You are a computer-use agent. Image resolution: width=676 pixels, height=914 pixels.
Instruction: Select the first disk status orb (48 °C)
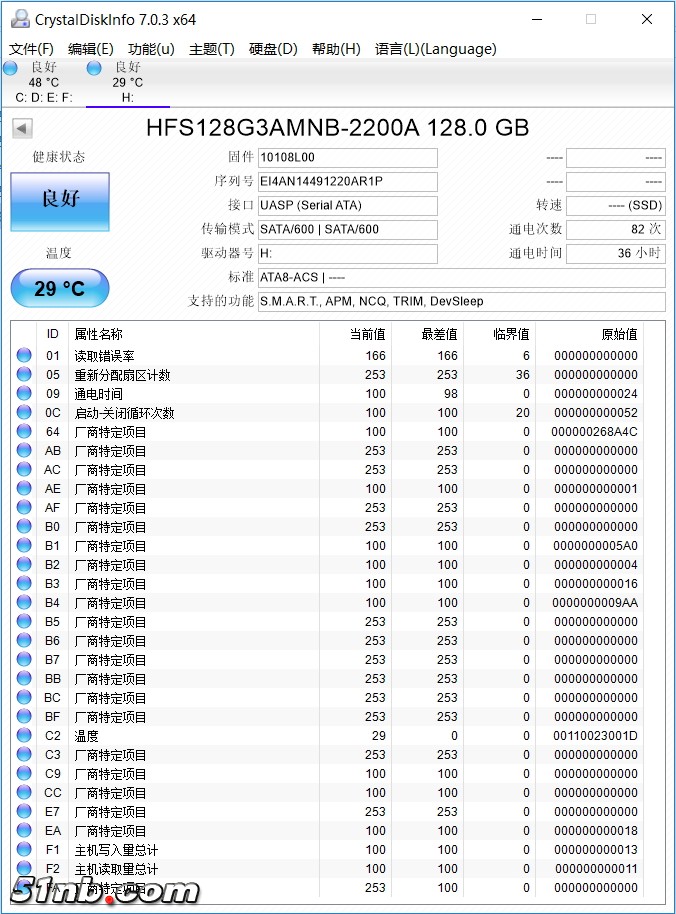11,68
